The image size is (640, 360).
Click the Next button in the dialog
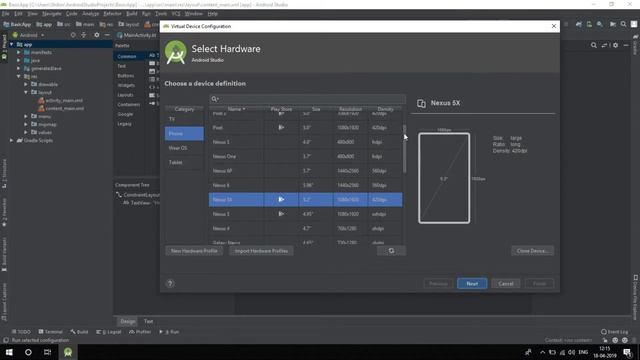coord(472,284)
